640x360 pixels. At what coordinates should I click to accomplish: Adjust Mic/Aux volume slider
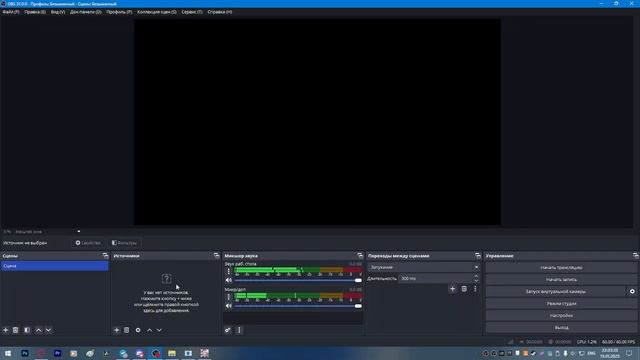[x=298, y=306]
